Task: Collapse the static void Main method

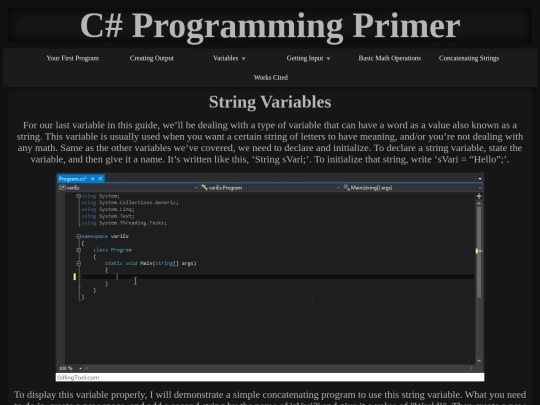Action: coord(79,263)
